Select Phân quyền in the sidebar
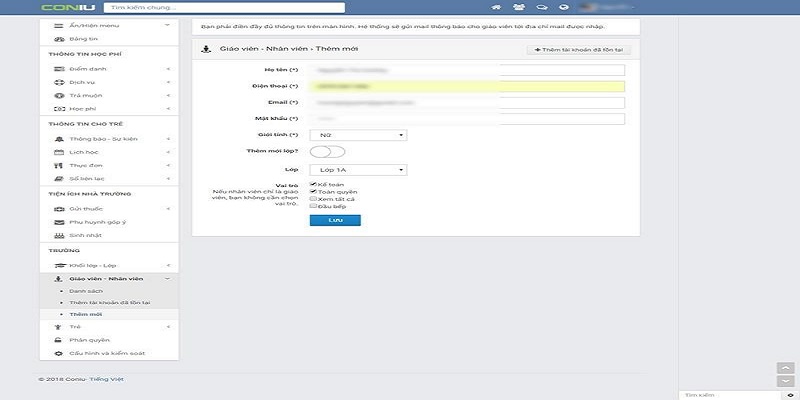The height and width of the screenshot is (400, 800). point(88,340)
